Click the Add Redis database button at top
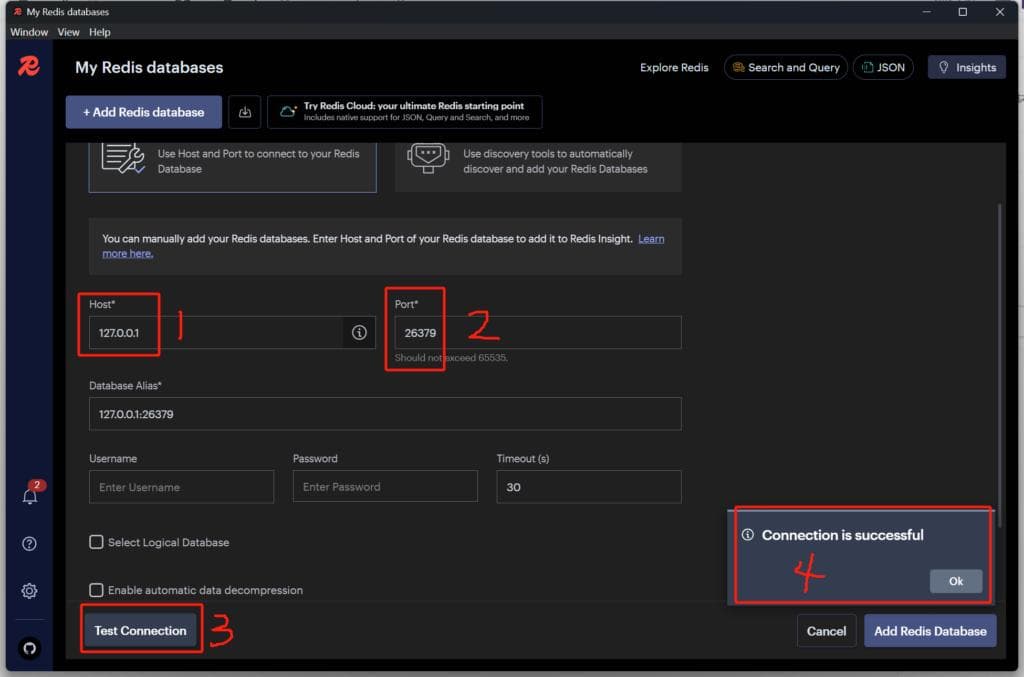The width and height of the screenshot is (1024, 677). point(144,112)
